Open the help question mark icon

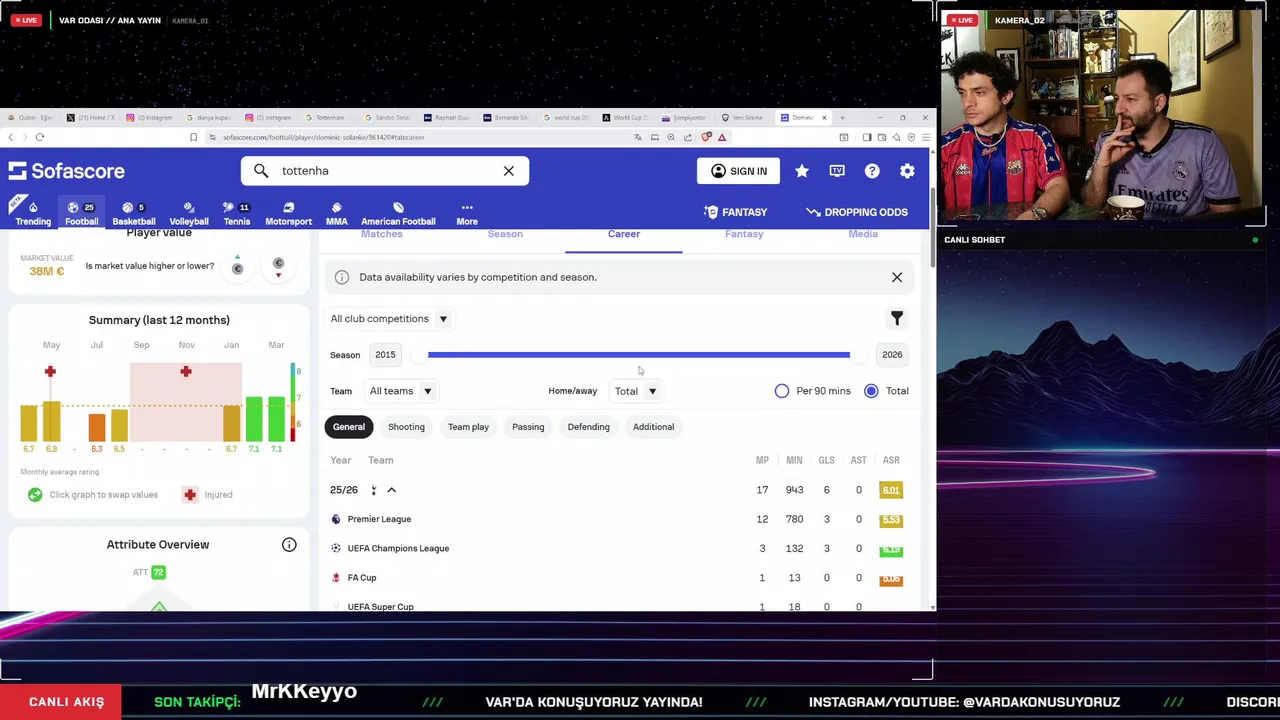[872, 171]
